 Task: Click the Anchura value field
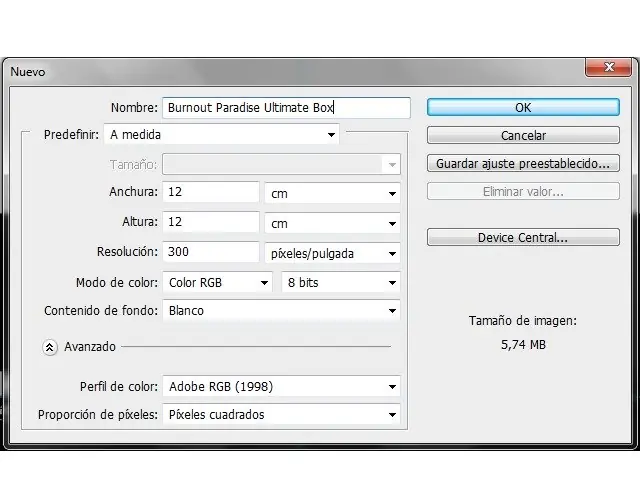click(211, 192)
